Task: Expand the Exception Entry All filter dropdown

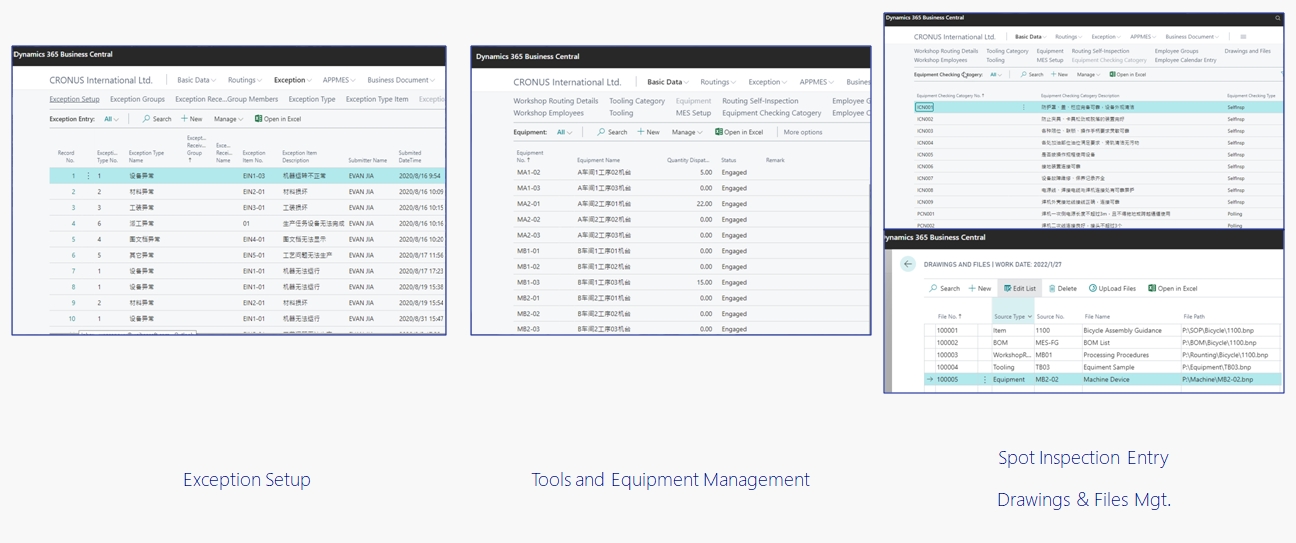Action: tap(111, 119)
